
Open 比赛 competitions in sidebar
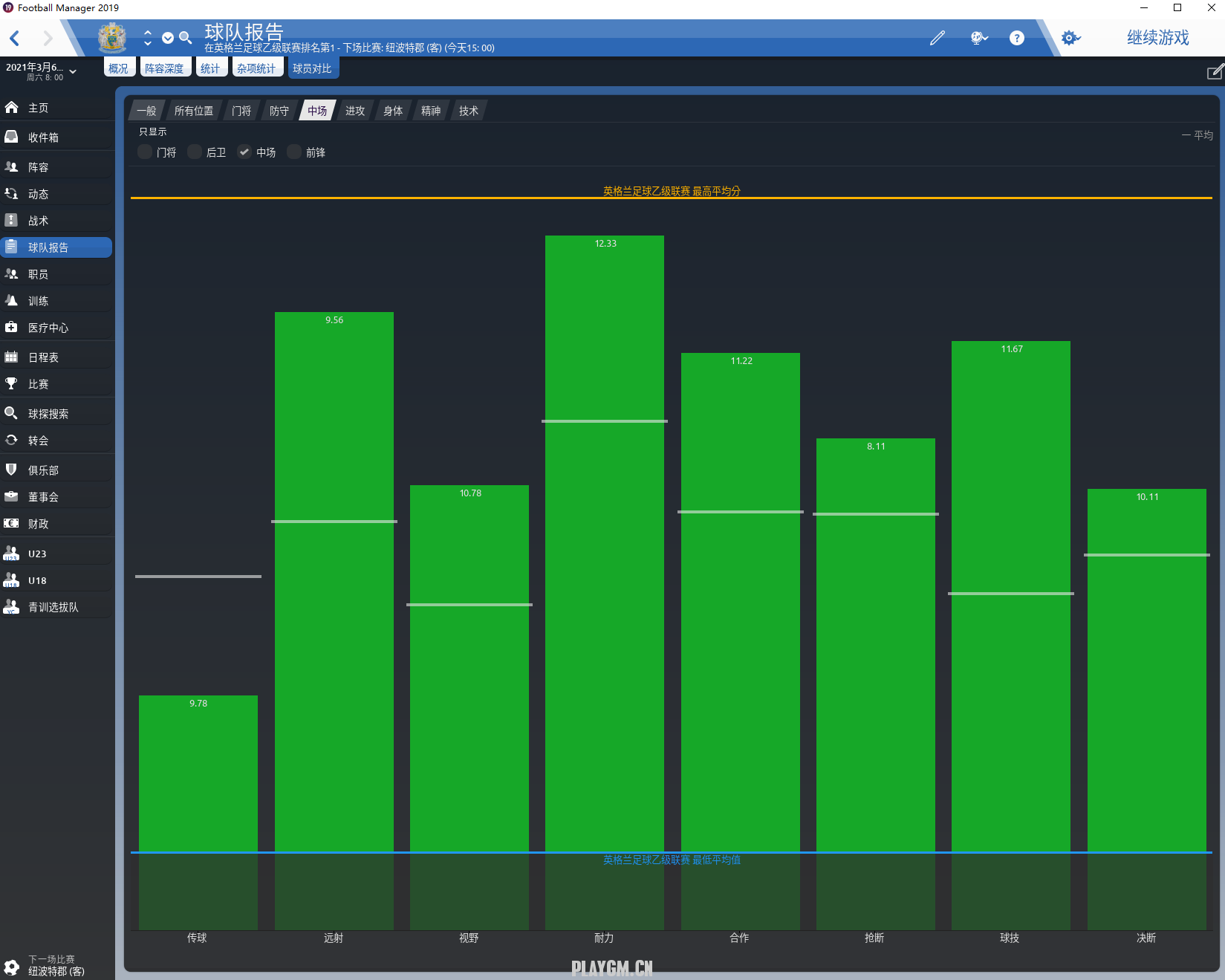point(56,384)
